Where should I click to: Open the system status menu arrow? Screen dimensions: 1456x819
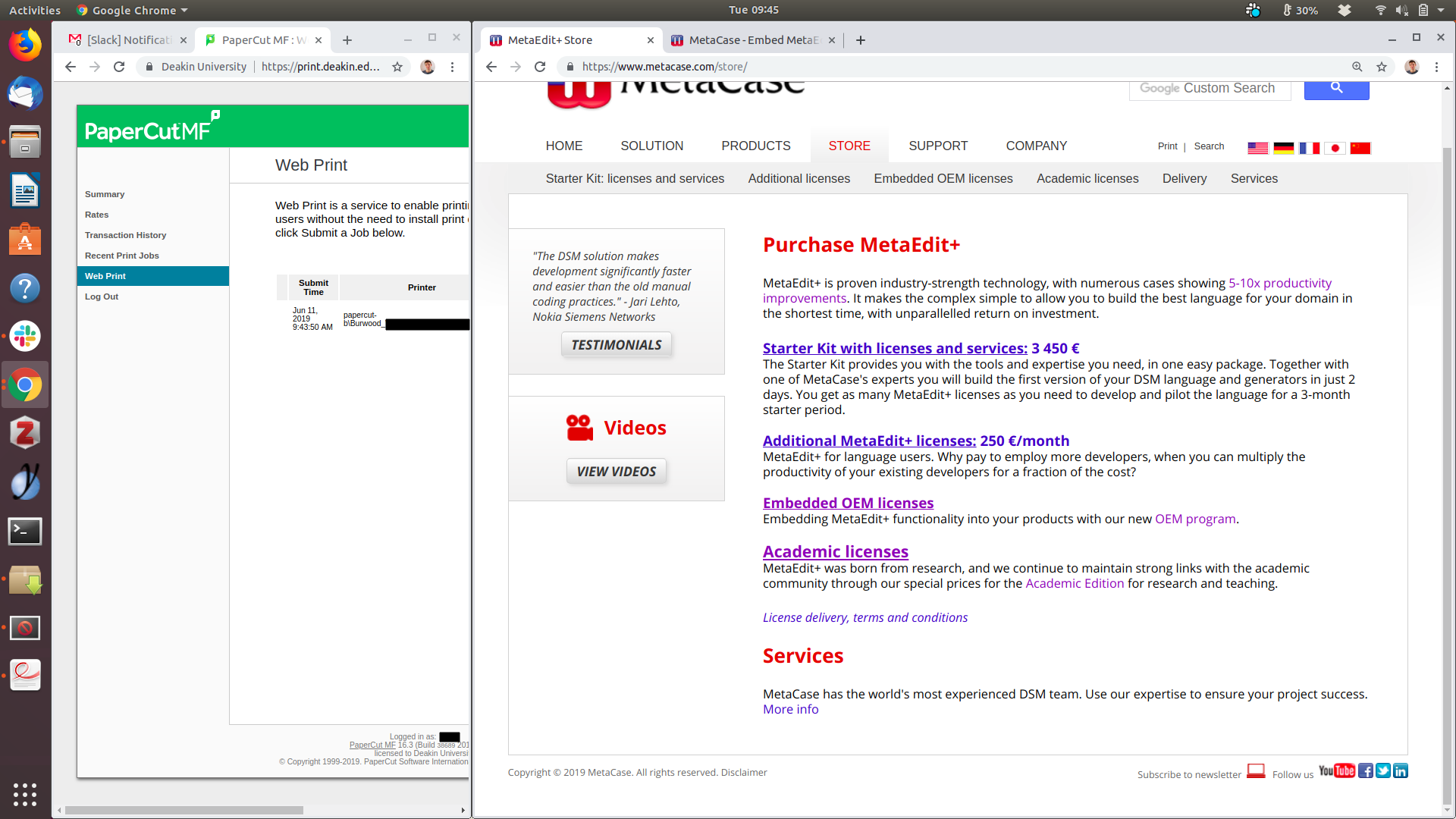pyautogui.click(x=1441, y=11)
